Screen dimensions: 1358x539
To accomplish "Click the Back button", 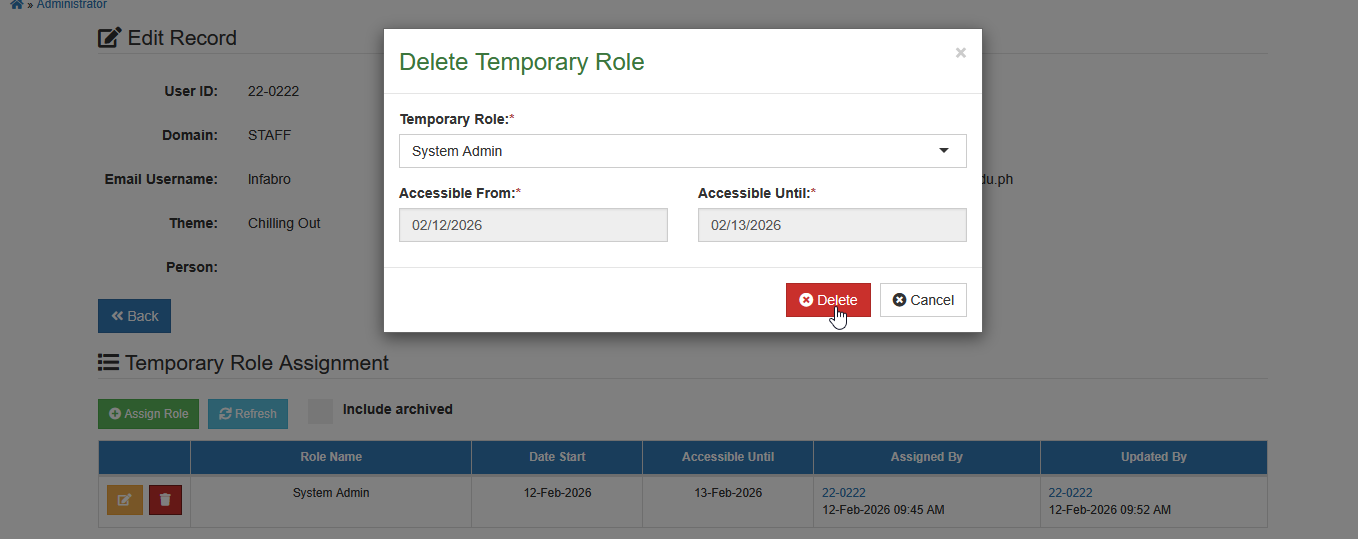I will [x=135, y=316].
